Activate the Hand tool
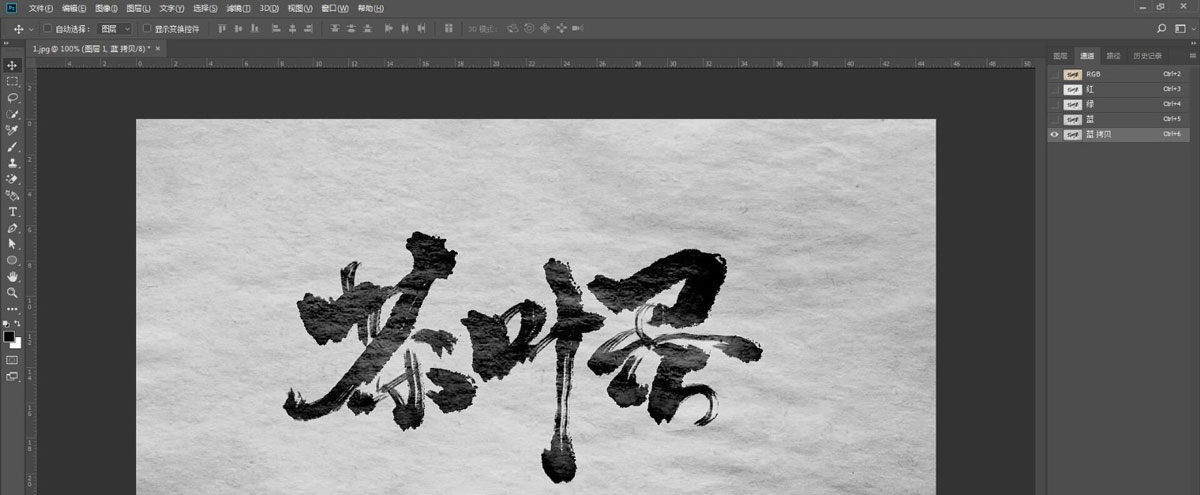Screen dimensions: 1200x495 (12, 276)
